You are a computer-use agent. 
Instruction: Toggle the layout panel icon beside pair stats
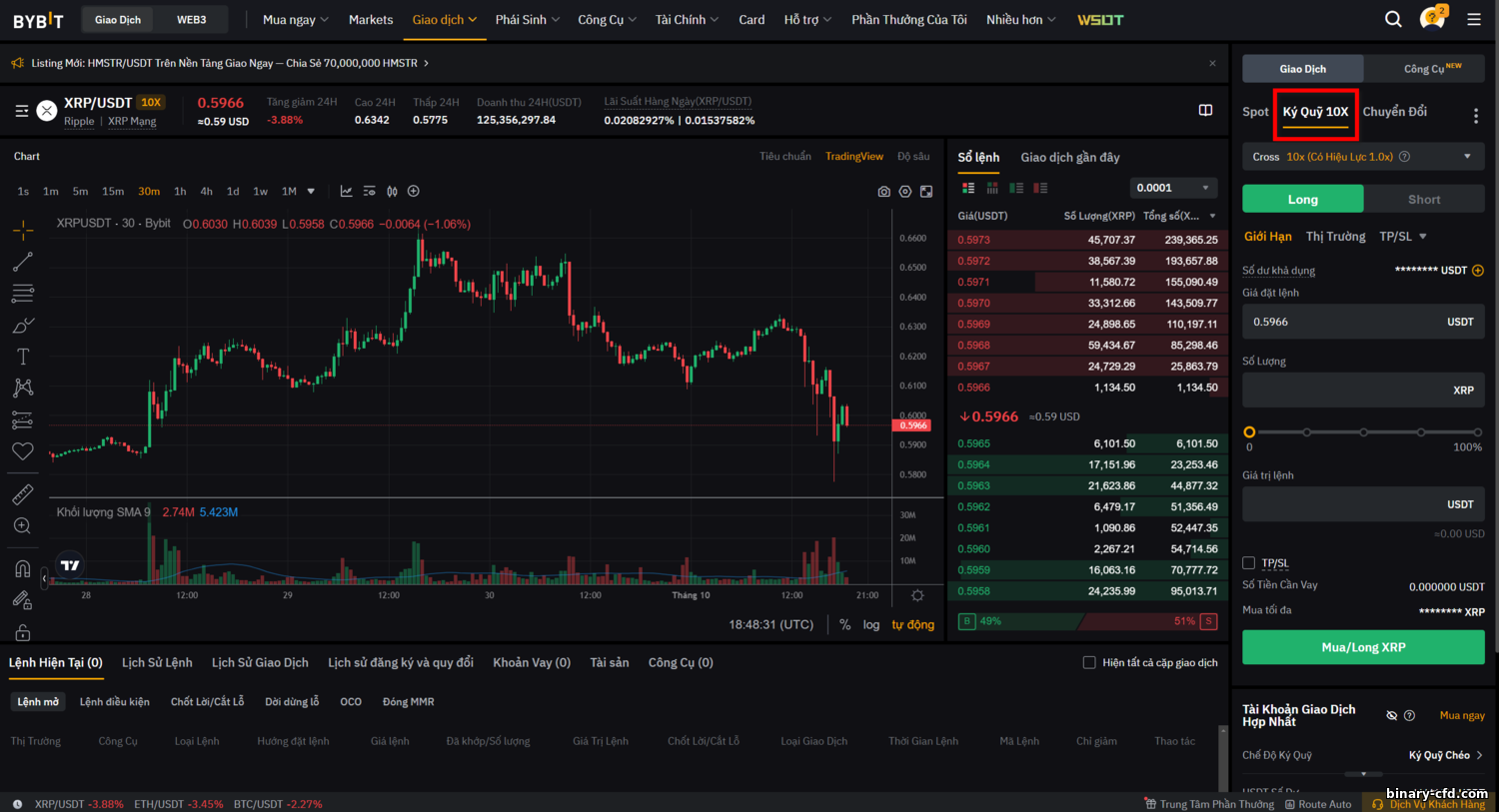pos(1205,110)
